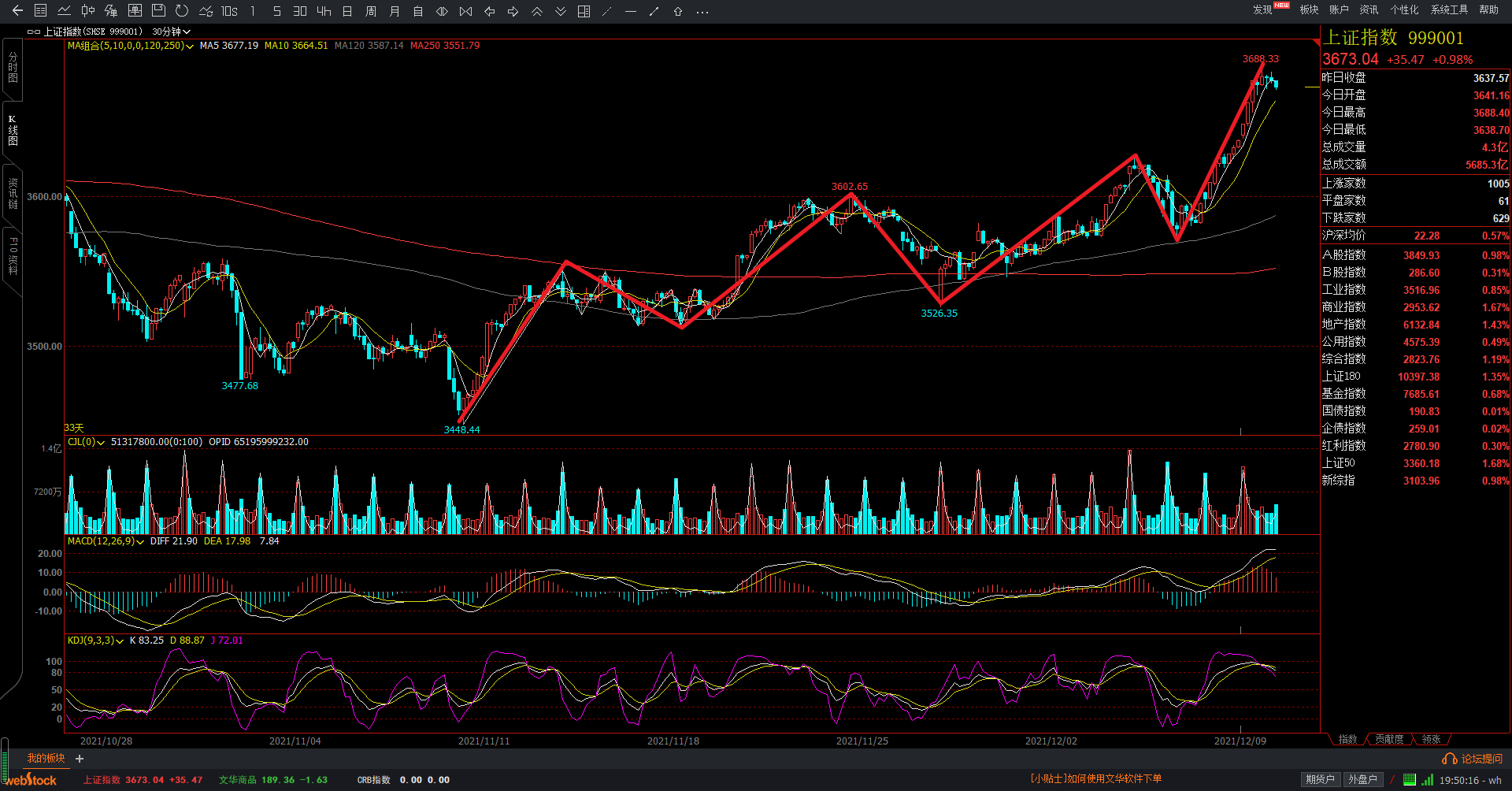Click the save floppy disk icon
This screenshot has height=791, width=1512.
point(158,11)
